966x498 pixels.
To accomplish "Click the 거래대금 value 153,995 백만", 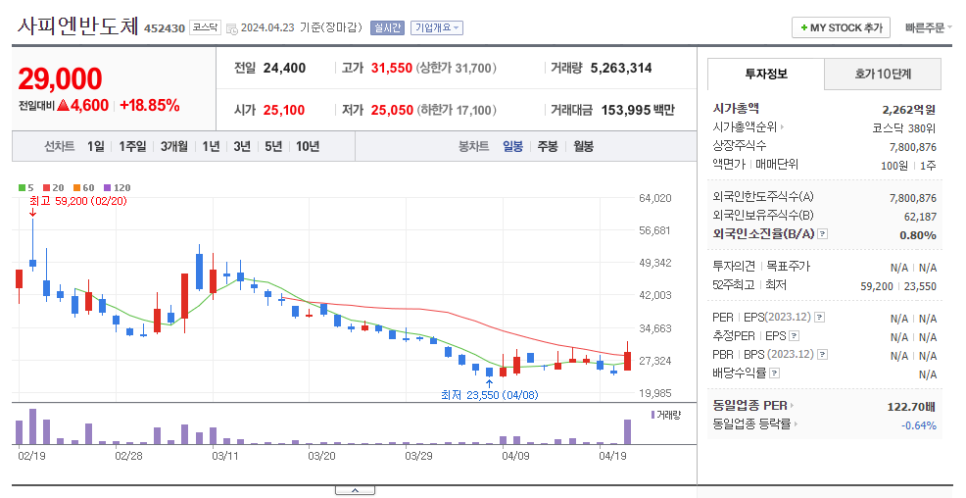I will (x=638, y=110).
